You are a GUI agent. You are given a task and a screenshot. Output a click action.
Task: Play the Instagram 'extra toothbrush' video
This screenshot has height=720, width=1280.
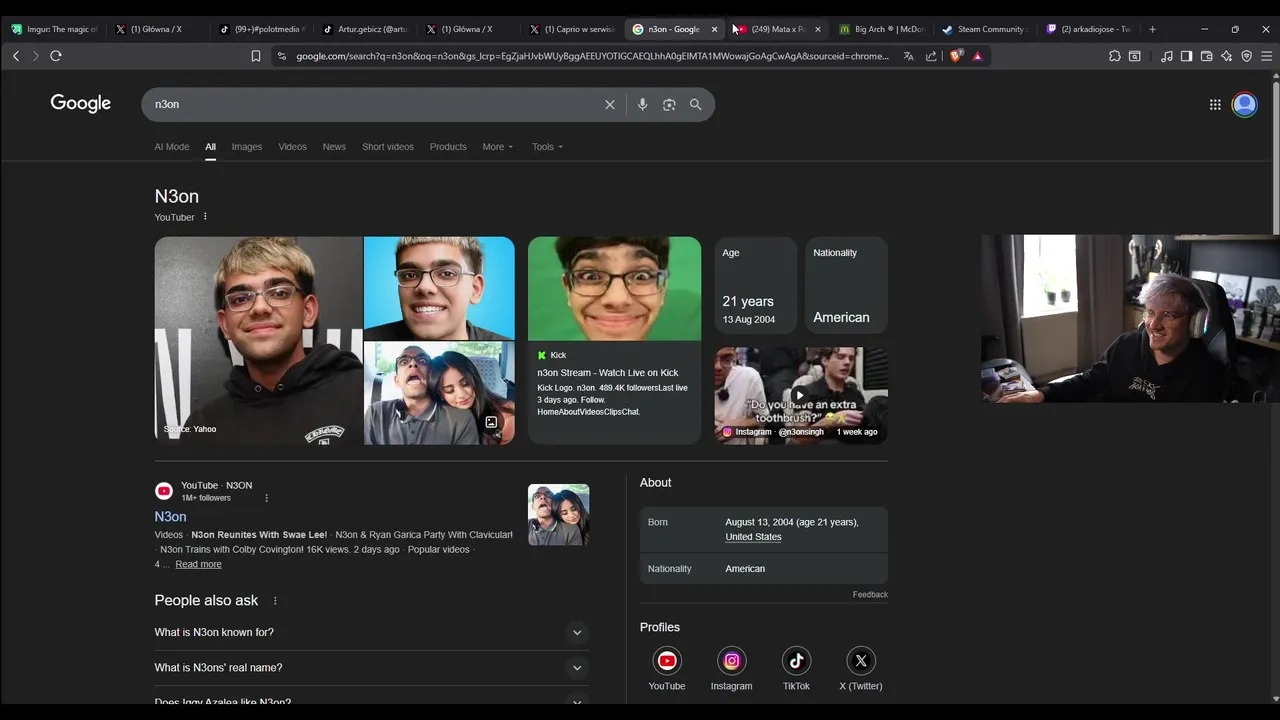pos(801,395)
